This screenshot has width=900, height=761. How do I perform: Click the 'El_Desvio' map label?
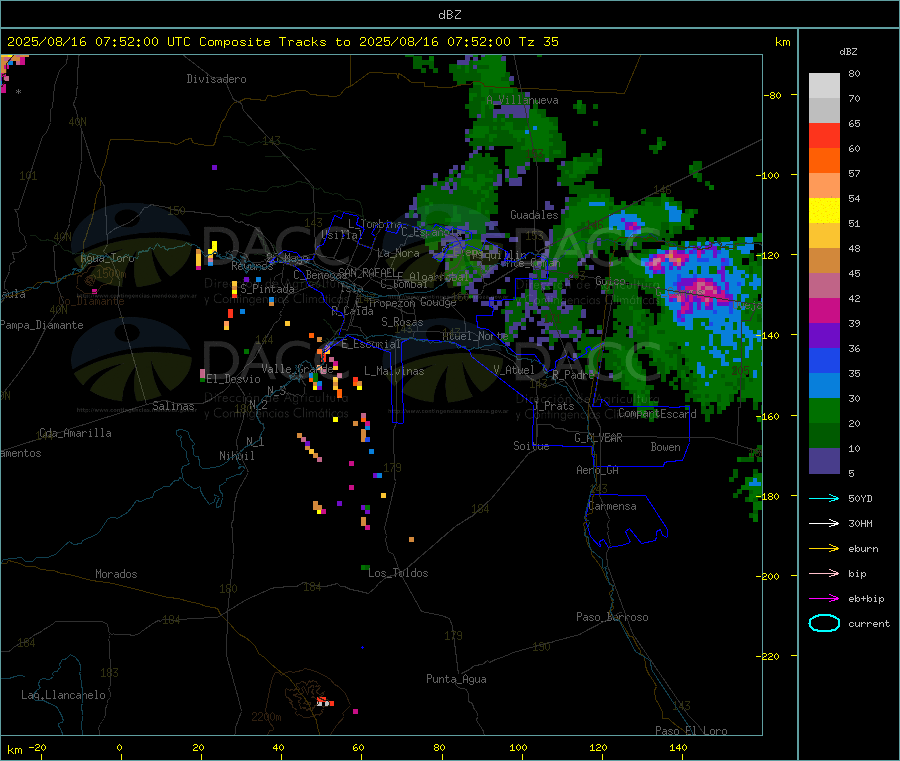pyautogui.click(x=234, y=379)
